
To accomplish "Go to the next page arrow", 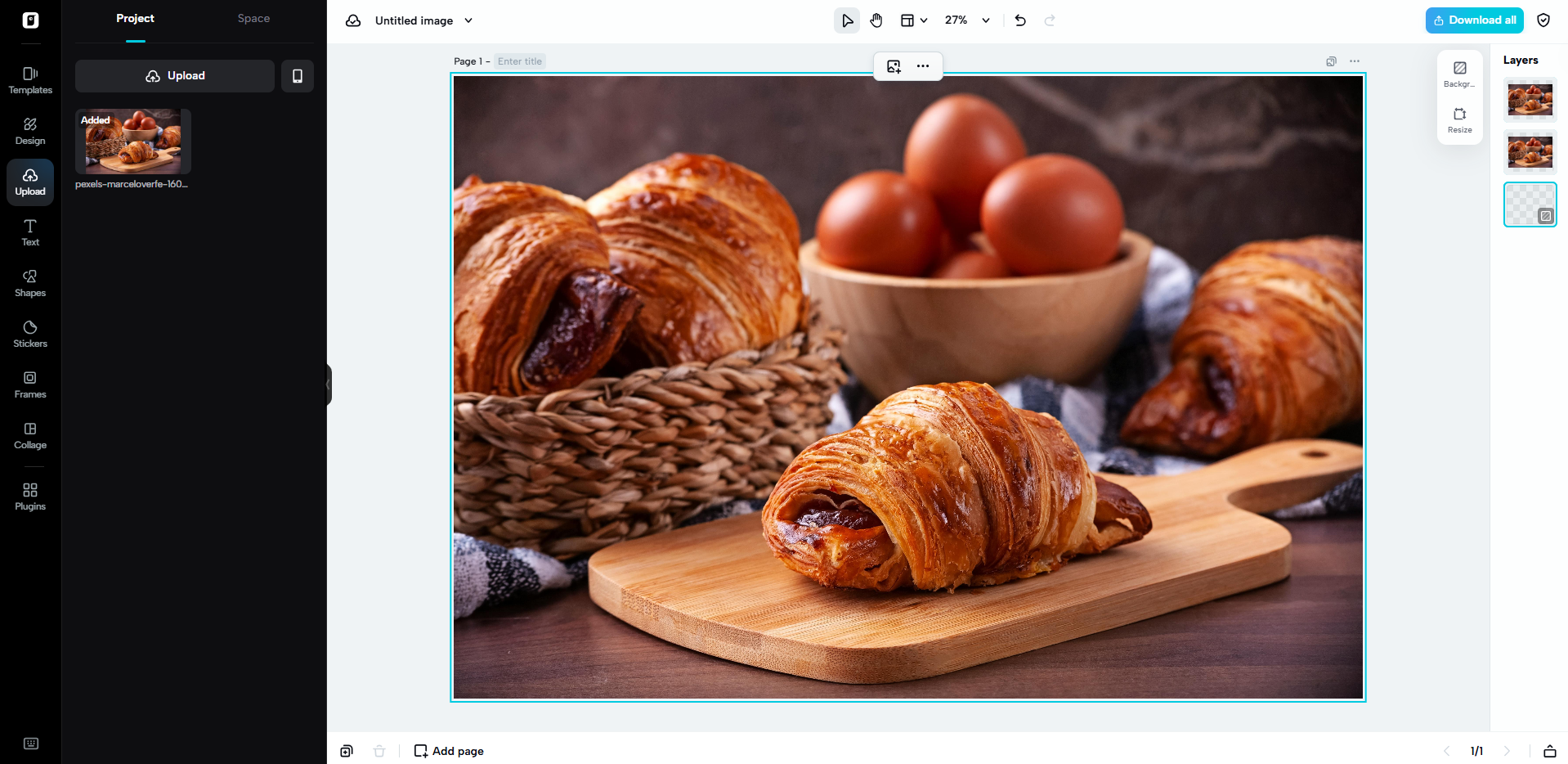I will pyautogui.click(x=1507, y=751).
